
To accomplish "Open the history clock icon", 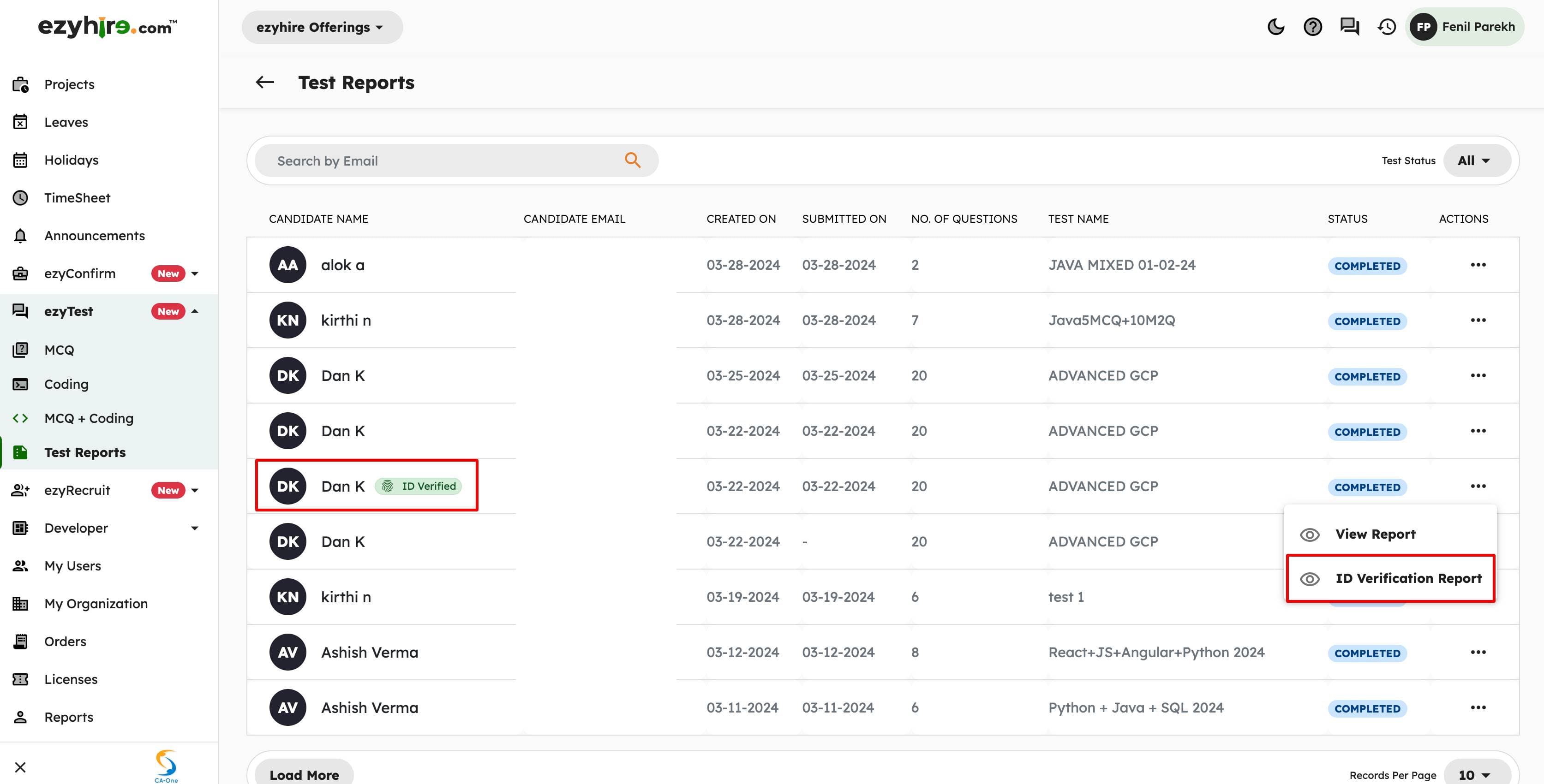I will 1386,27.
